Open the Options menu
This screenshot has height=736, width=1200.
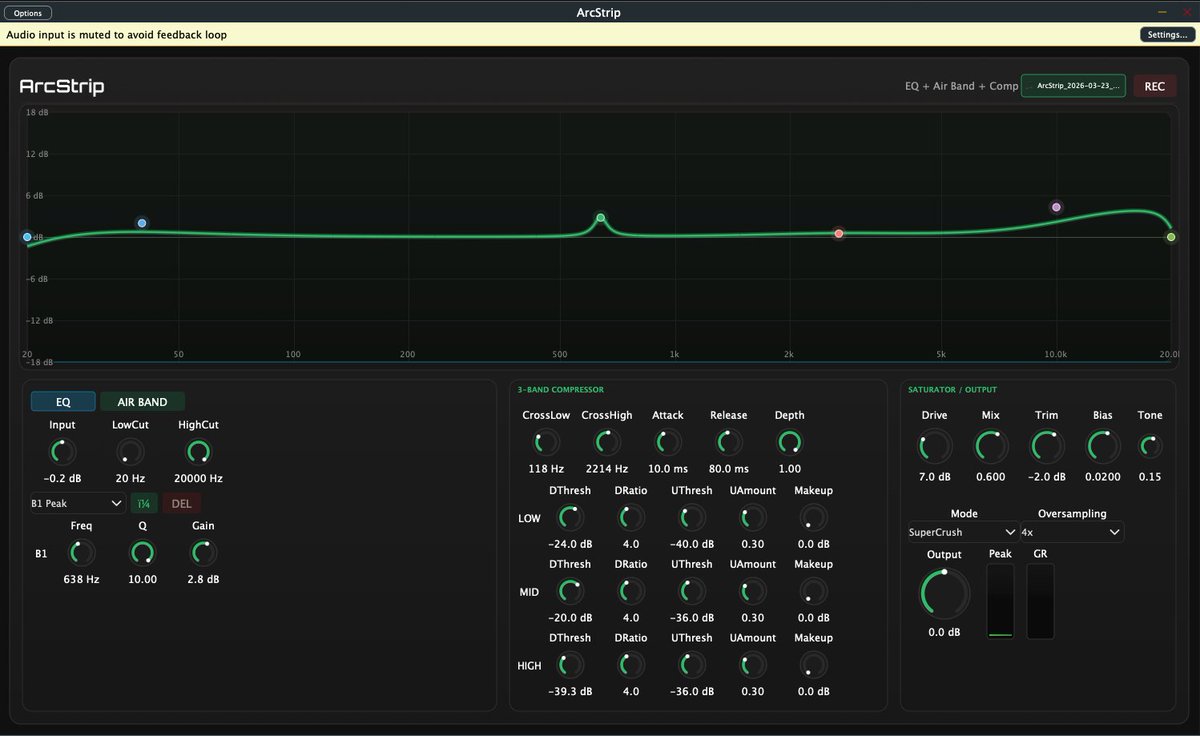28,13
